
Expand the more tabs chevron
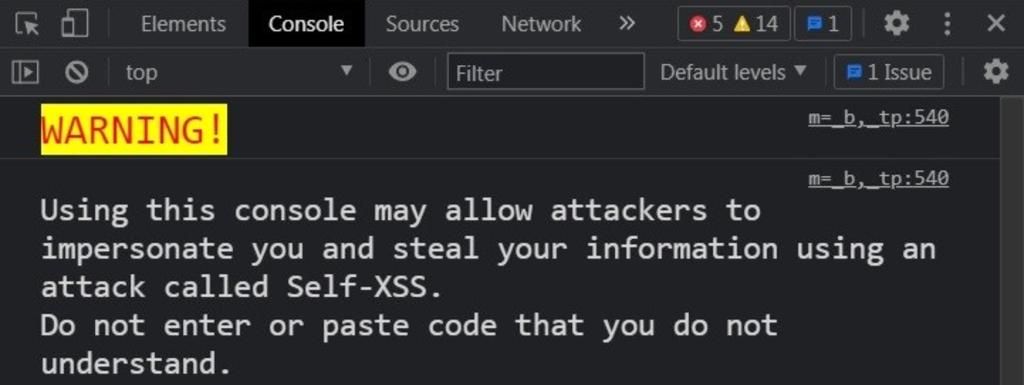[627, 23]
